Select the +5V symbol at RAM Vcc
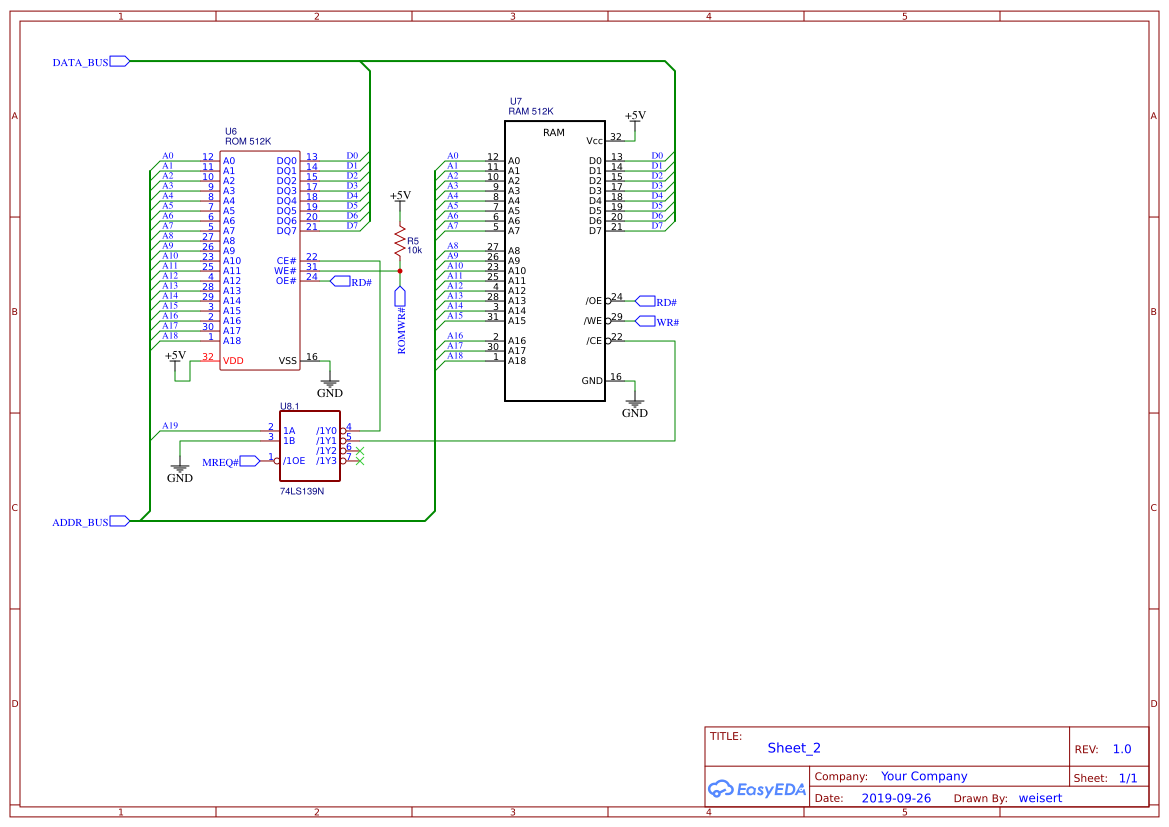This screenshot has width=1169, height=827. click(634, 117)
